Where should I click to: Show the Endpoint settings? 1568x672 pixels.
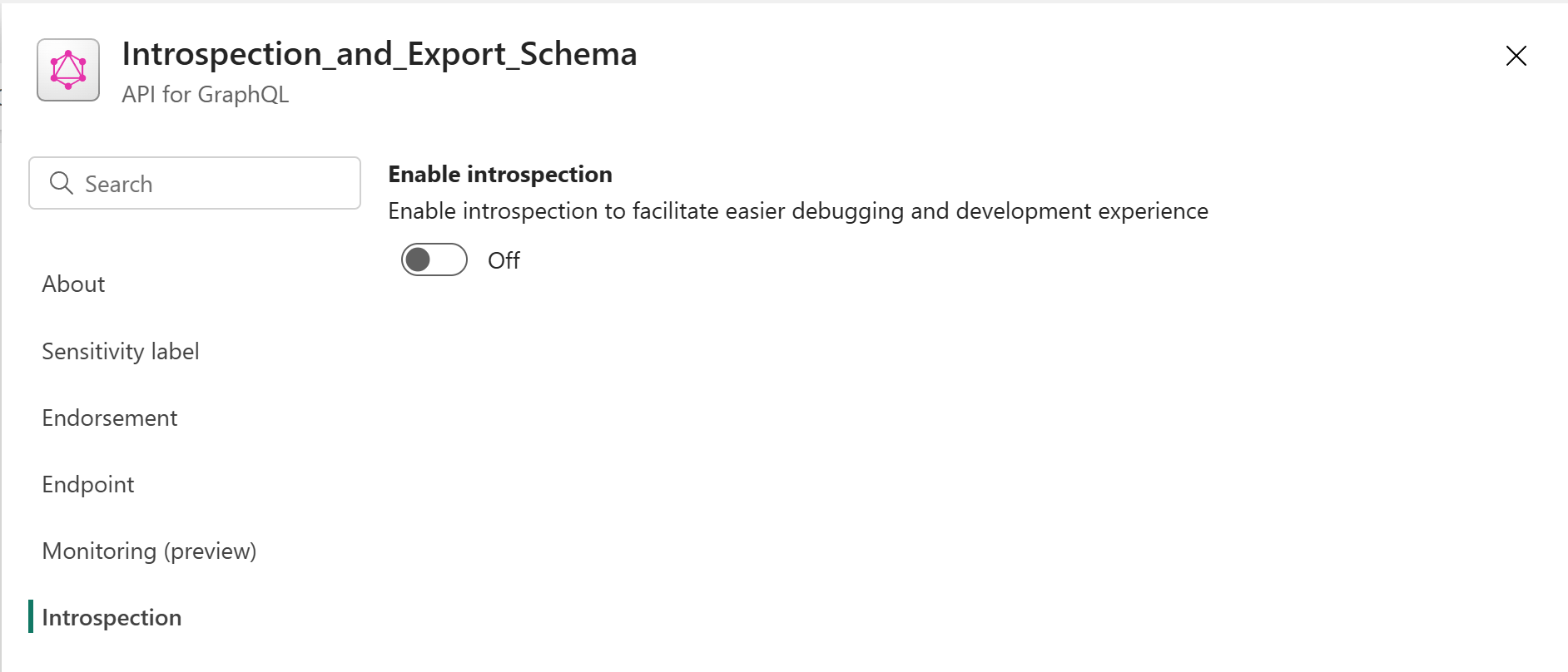88,484
